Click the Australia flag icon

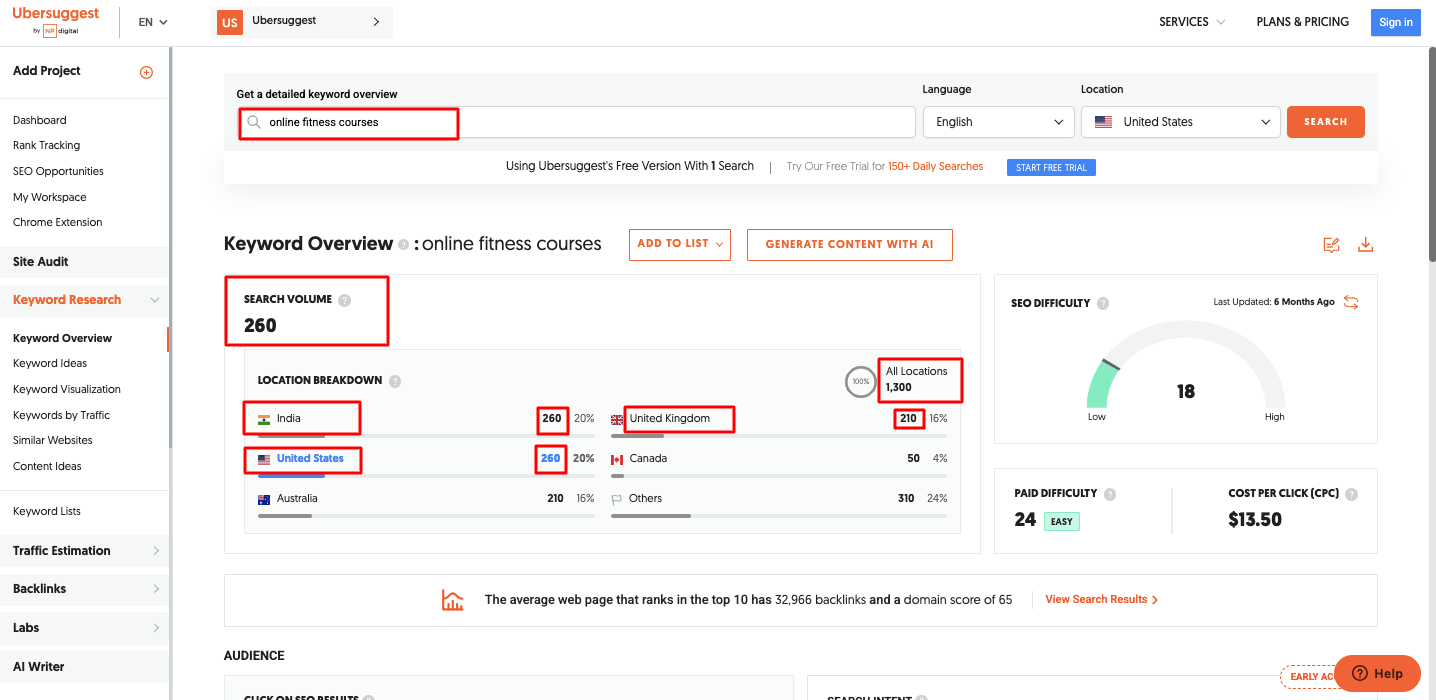pos(264,499)
